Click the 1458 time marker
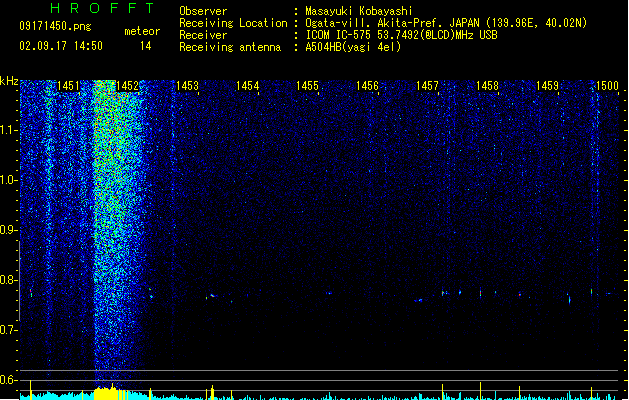Screen dimensions: 629x400 (487, 86)
